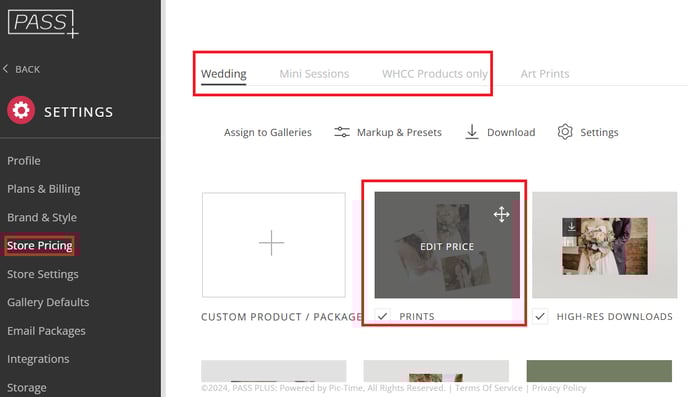This screenshot has width=688, height=397.
Task: Switch to the Wedding tab
Action: pyautogui.click(x=224, y=74)
